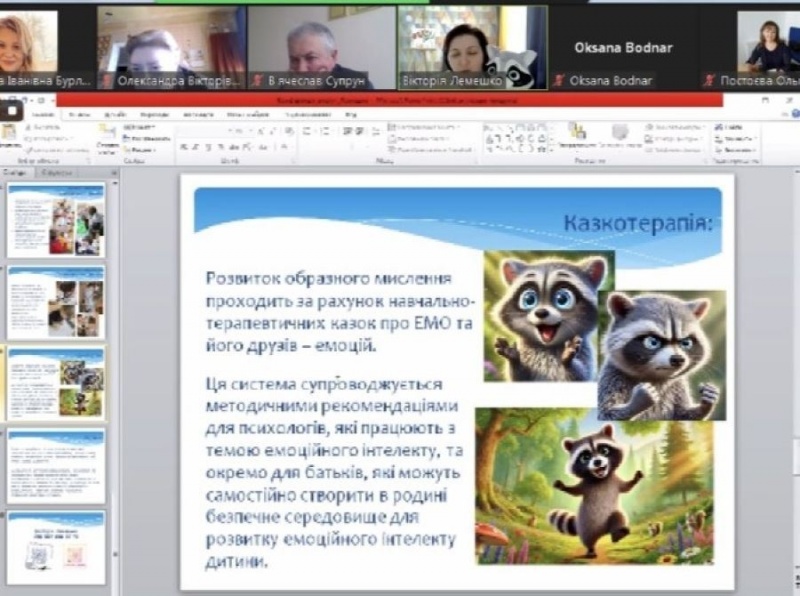The width and height of the screenshot is (800, 596).
Task: Open the Select dropdown in Editing group
Action: [737, 149]
